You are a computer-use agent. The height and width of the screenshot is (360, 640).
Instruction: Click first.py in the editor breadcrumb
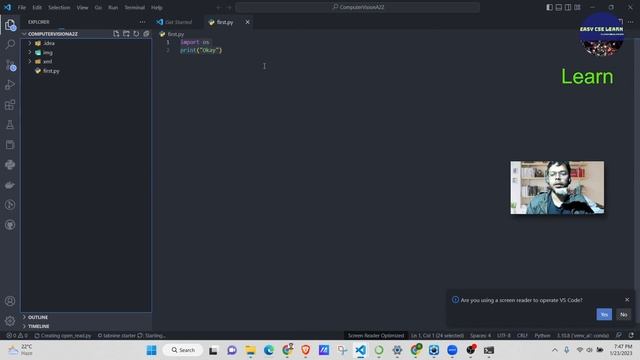tap(176, 34)
